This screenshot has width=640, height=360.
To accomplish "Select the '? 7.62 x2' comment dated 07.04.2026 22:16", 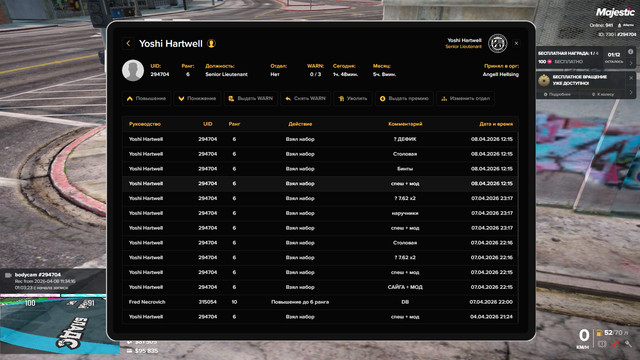I will pyautogui.click(x=405, y=258).
